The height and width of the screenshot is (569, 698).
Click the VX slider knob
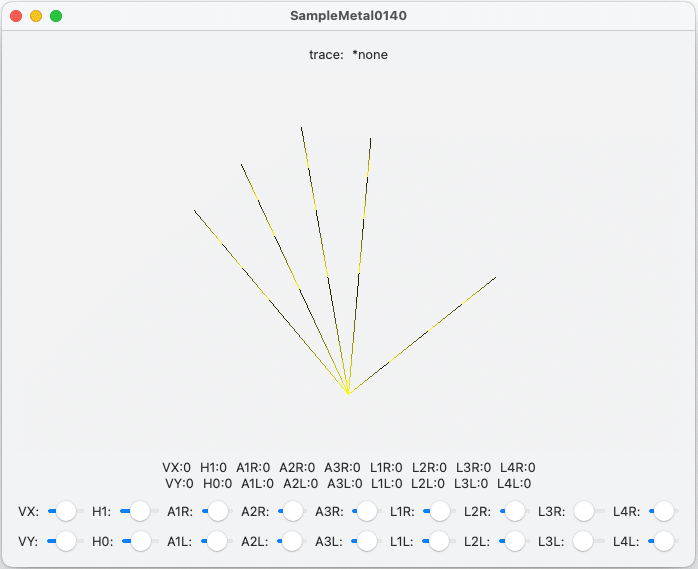(x=66, y=511)
